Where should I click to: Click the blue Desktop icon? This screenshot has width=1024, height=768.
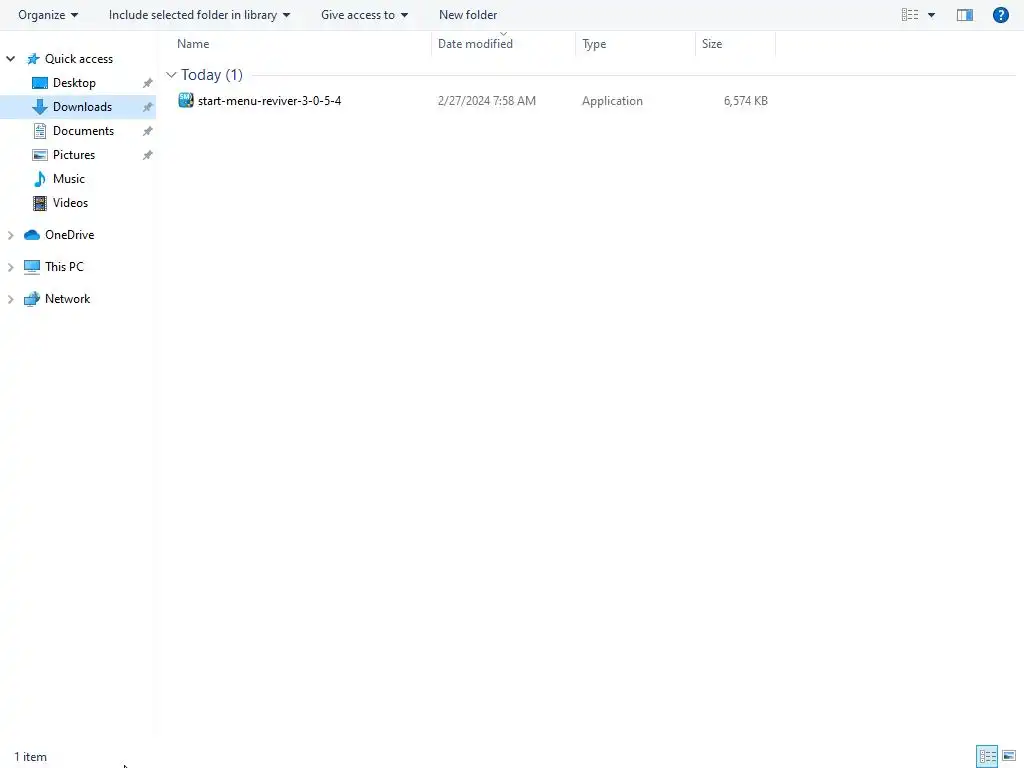click(40, 83)
